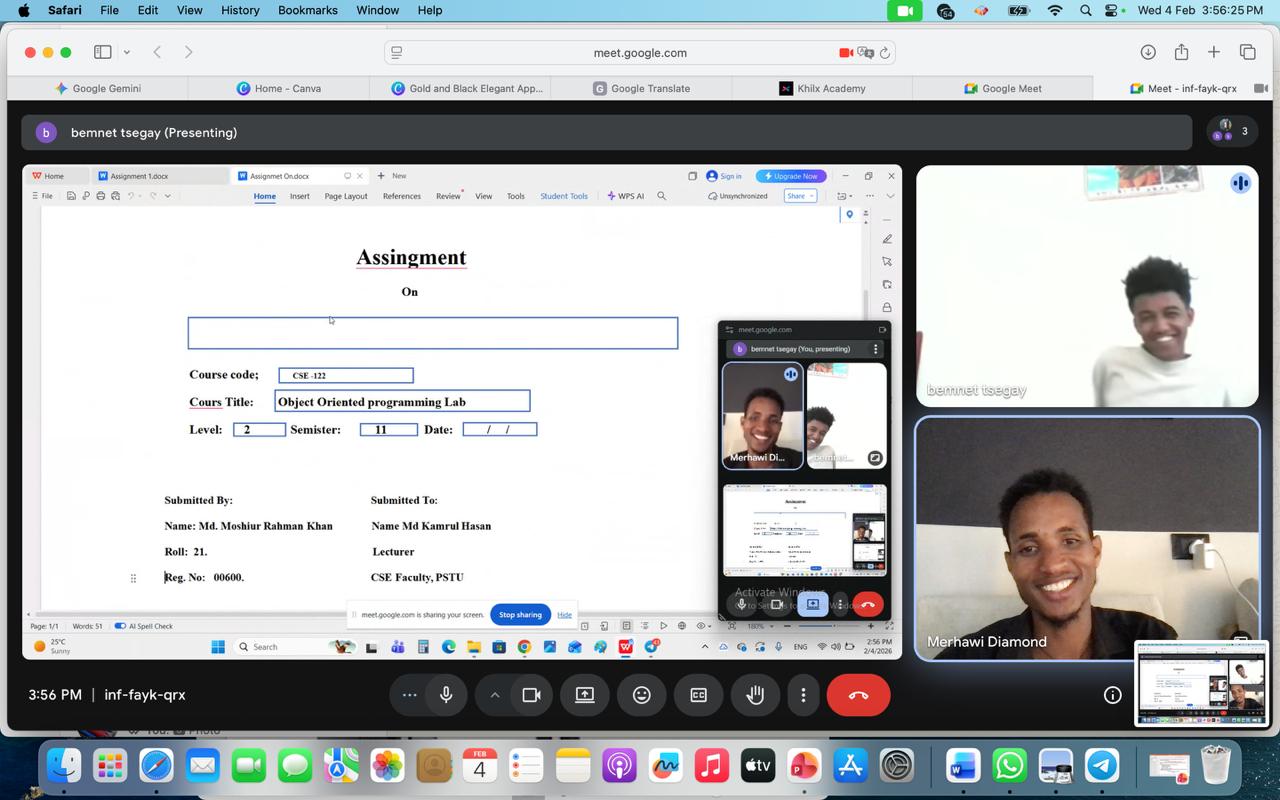This screenshot has width=1280, height=800.
Task: Toggle the Safari sidebar button
Action: [x=102, y=52]
